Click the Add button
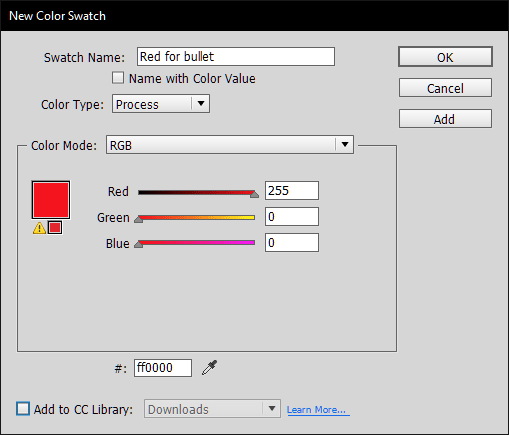The height and width of the screenshot is (435, 509). (x=445, y=119)
